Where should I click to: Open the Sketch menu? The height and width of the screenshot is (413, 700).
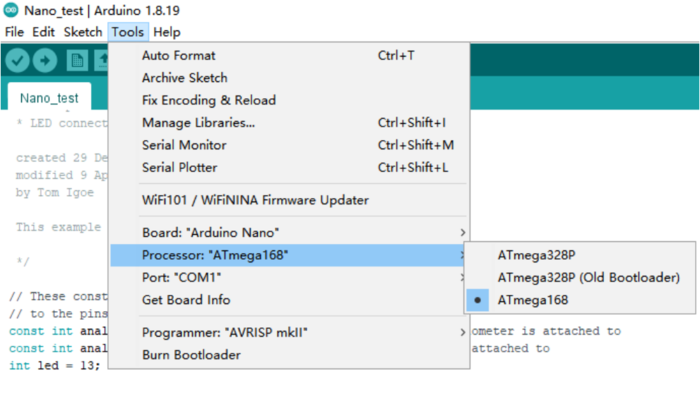83,32
